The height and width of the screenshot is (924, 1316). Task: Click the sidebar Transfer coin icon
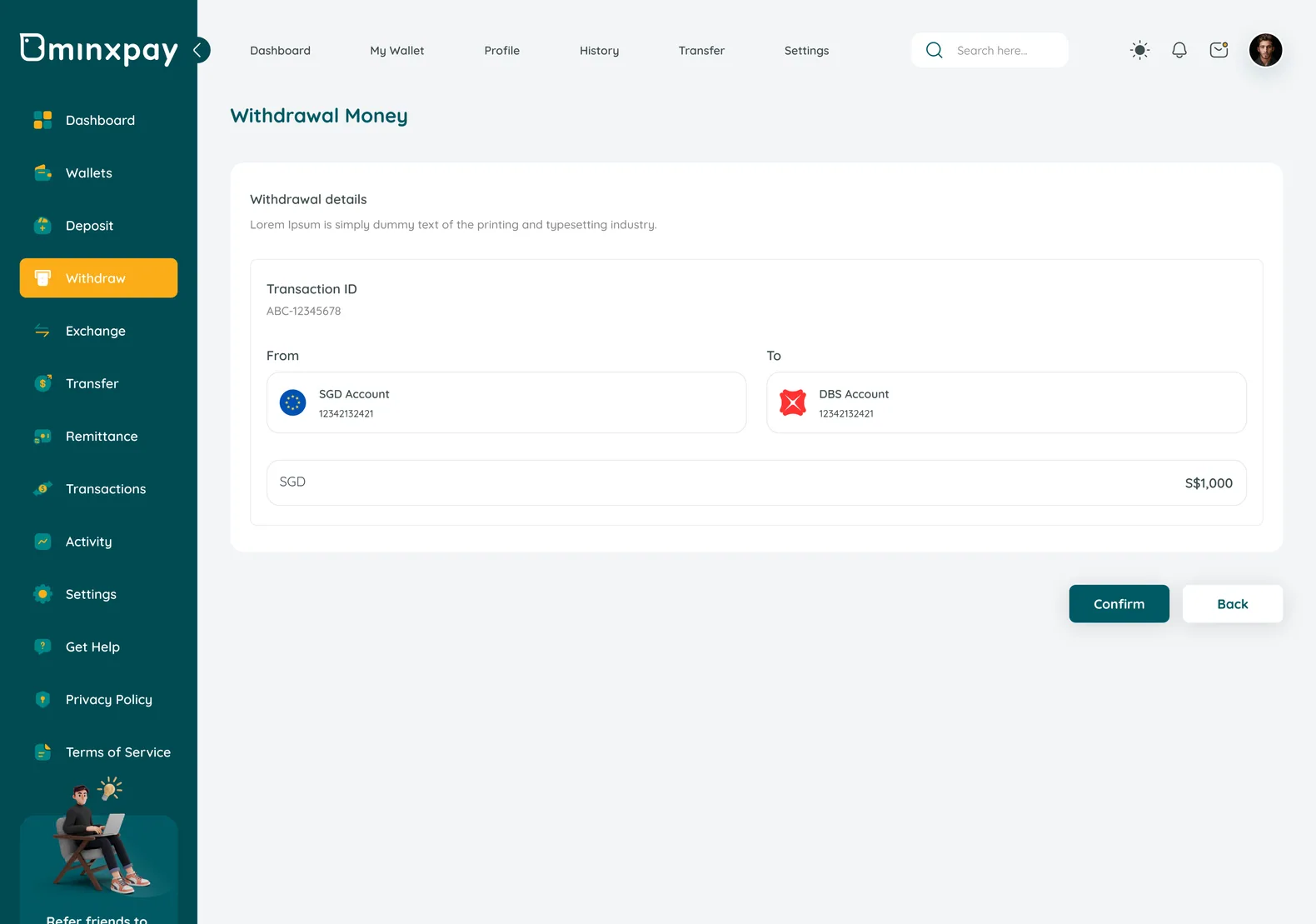coord(42,383)
